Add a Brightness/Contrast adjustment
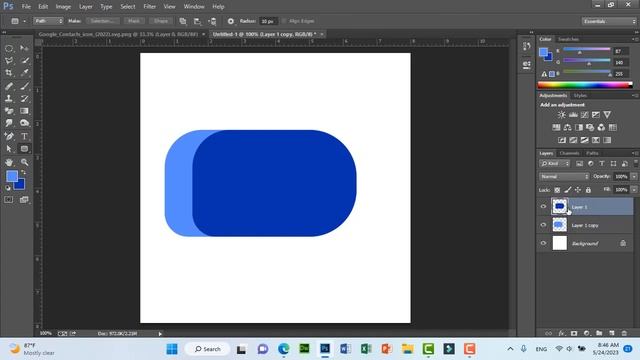The width and height of the screenshot is (640, 360). pyautogui.click(x=562, y=115)
